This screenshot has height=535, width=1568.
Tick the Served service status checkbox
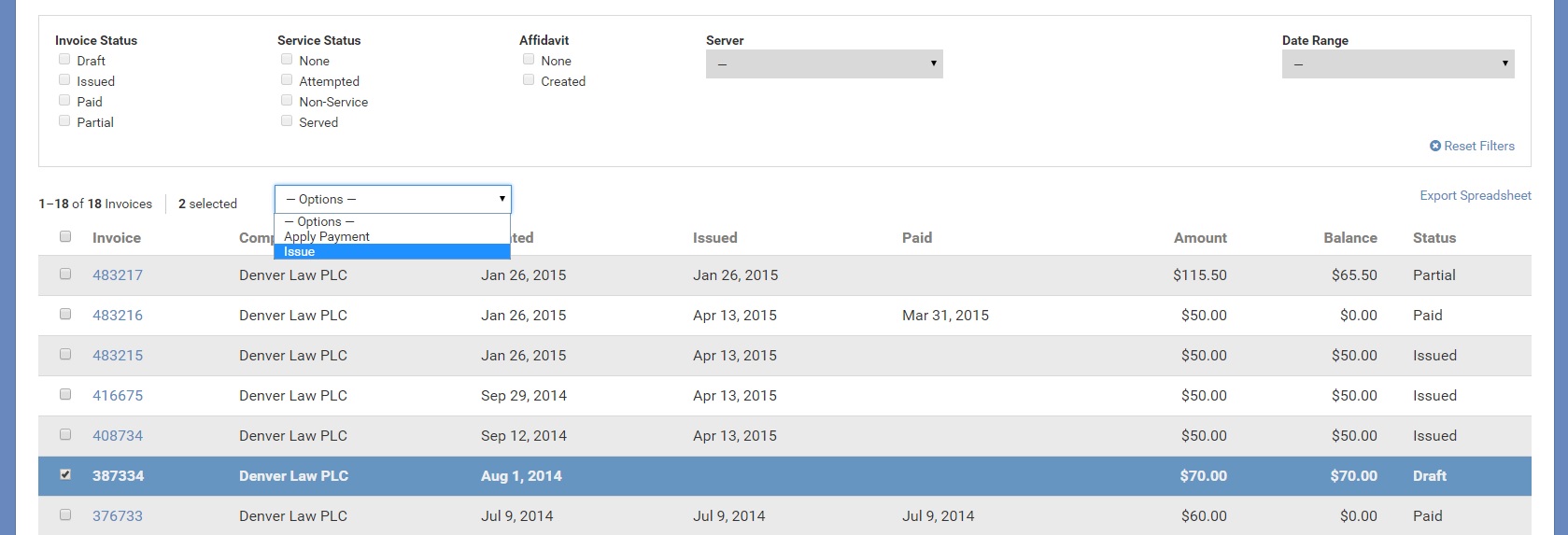[287, 121]
